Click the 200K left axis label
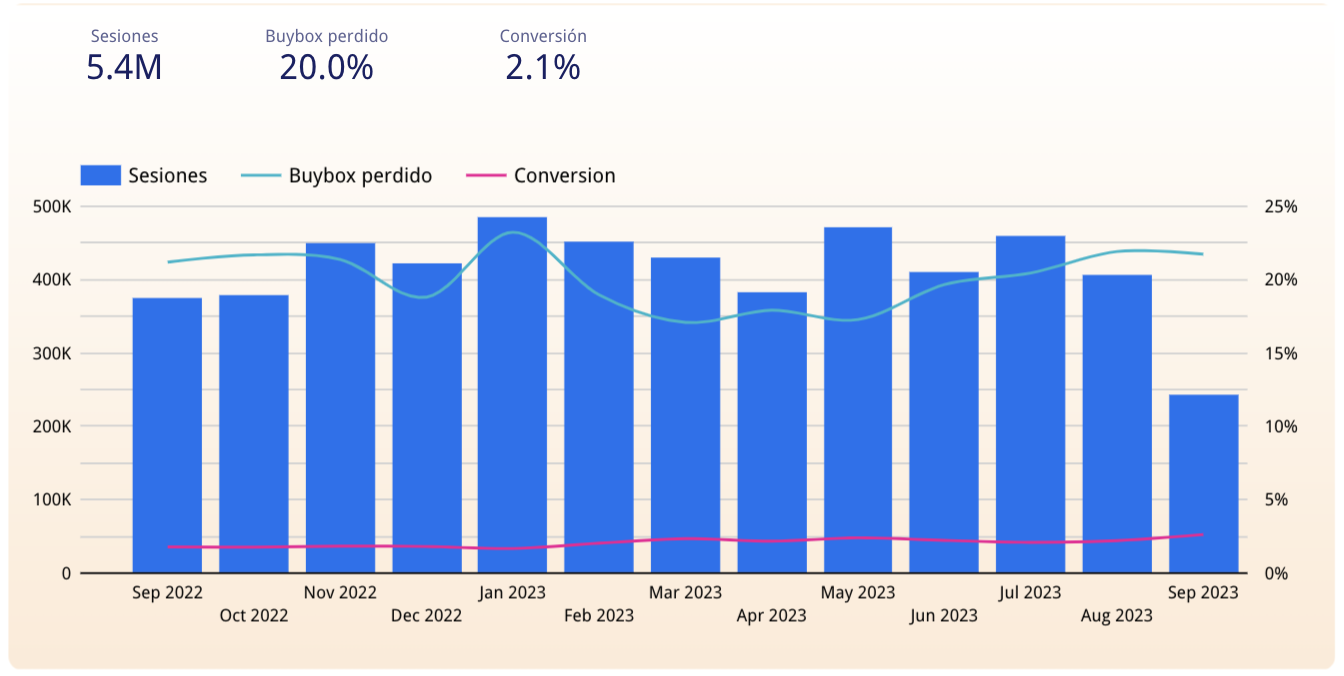 [52, 426]
